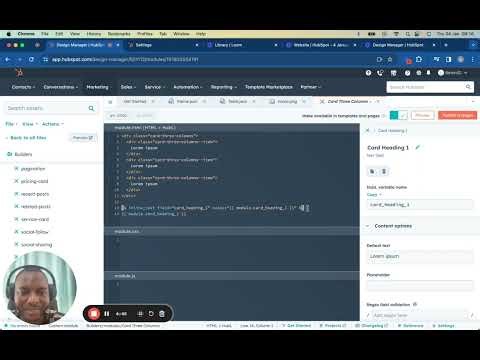The height and width of the screenshot is (360, 480).
Task: Open the notifications bell
Action: click(x=429, y=73)
